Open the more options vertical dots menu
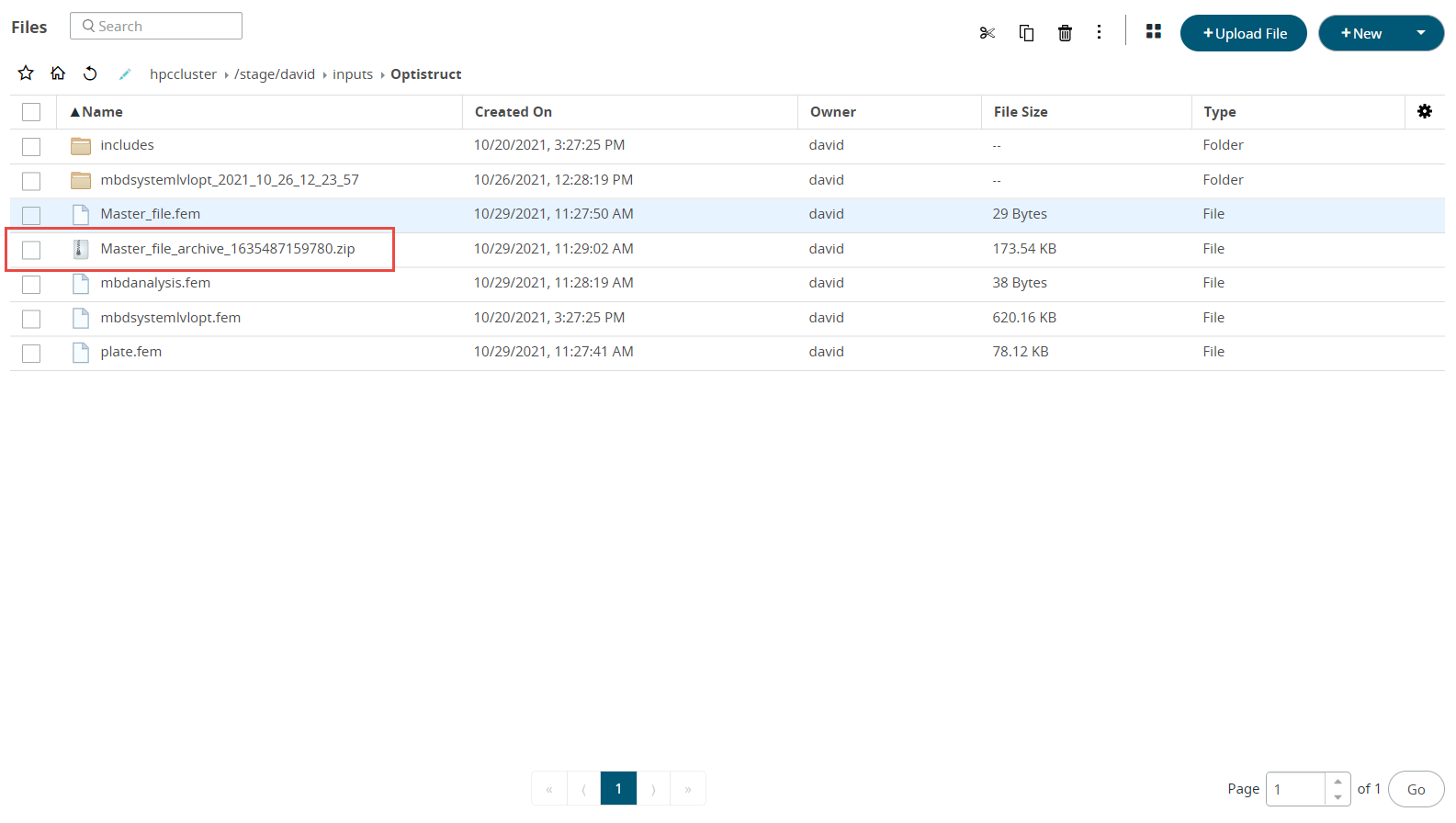 click(1099, 32)
